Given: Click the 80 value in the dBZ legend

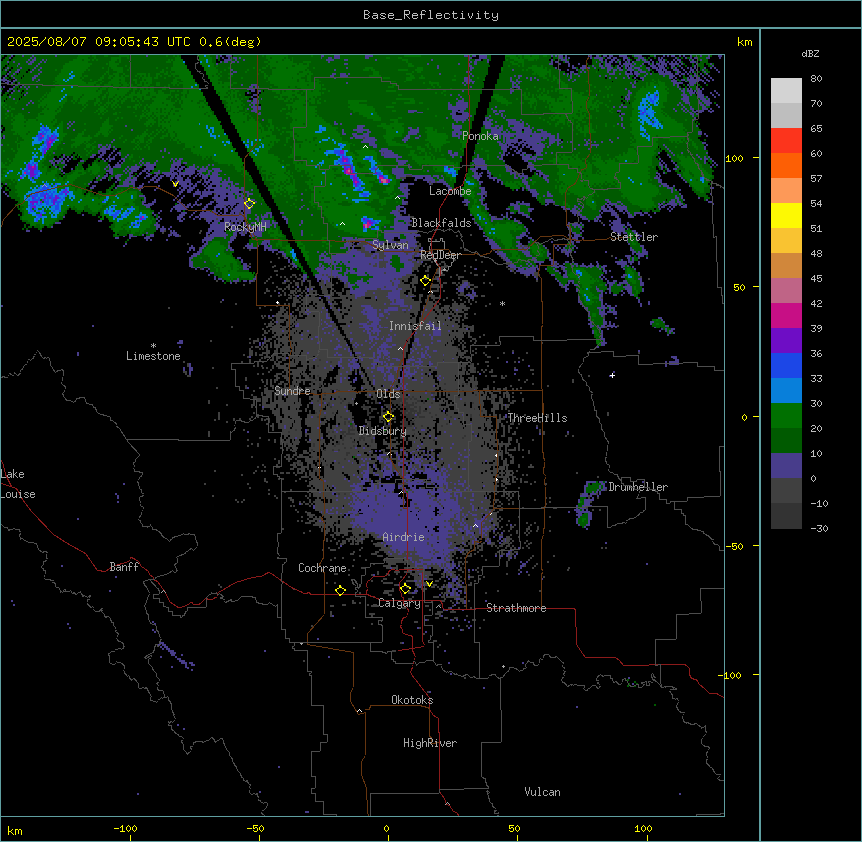Looking at the screenshot, I should (x=816, y=79).
